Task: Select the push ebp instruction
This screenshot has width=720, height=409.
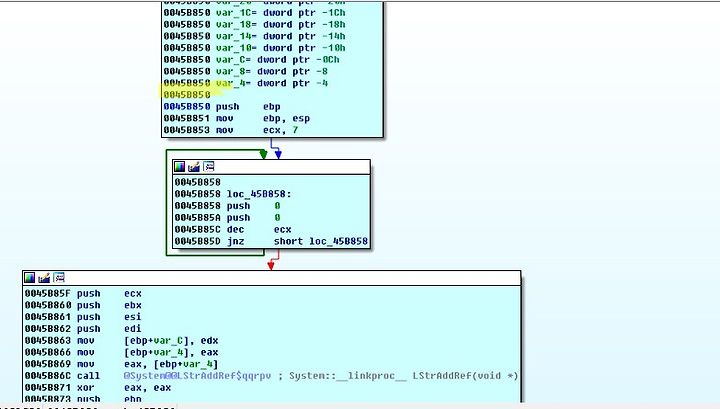Action: (x=222, y=107)
